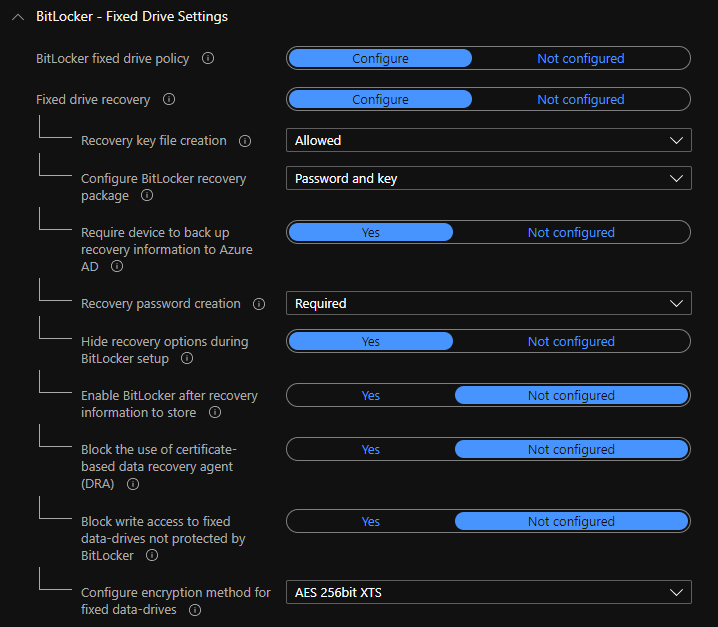Show info for back up recovery information to Azure AD
Screen dimensions: 718x627
pos(117,266)
